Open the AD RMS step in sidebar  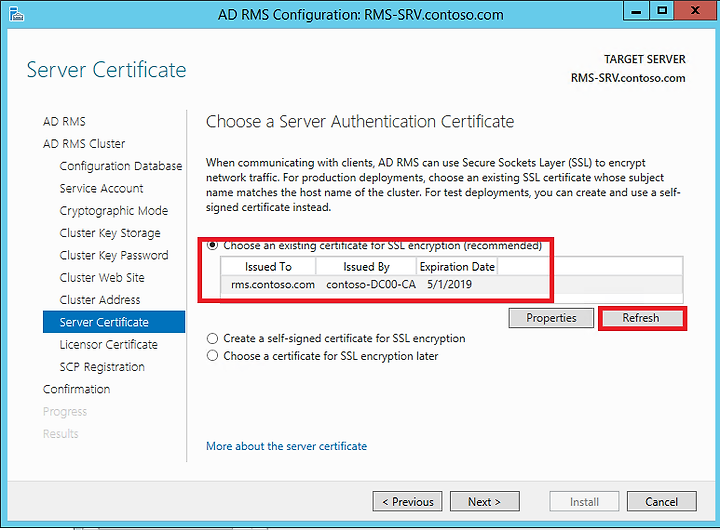[64, 122]
